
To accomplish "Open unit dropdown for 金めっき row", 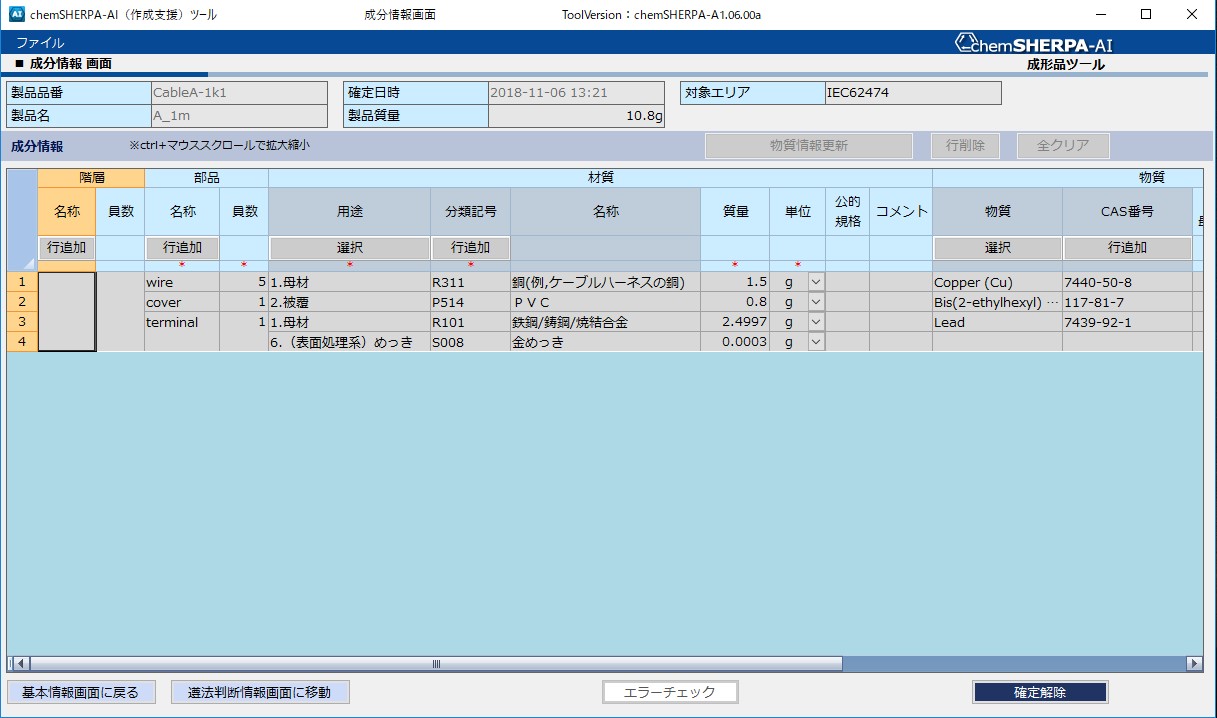I will (815, 342).
